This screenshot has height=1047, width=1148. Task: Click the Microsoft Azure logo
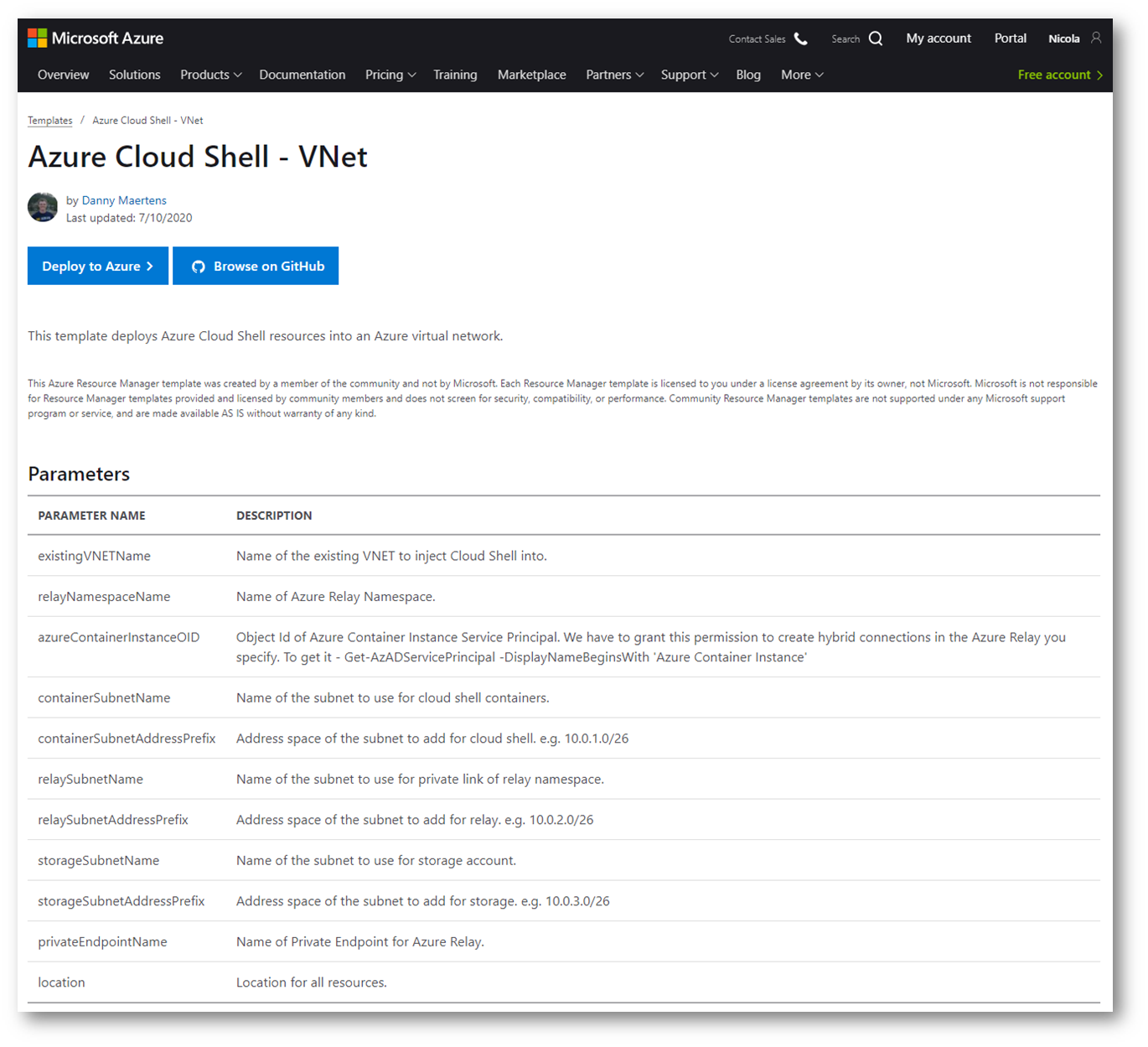(x=96, y=39)
